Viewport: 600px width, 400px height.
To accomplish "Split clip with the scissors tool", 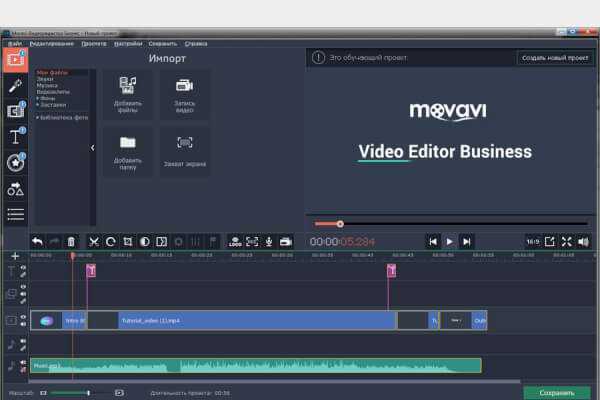I will (94, 242).
